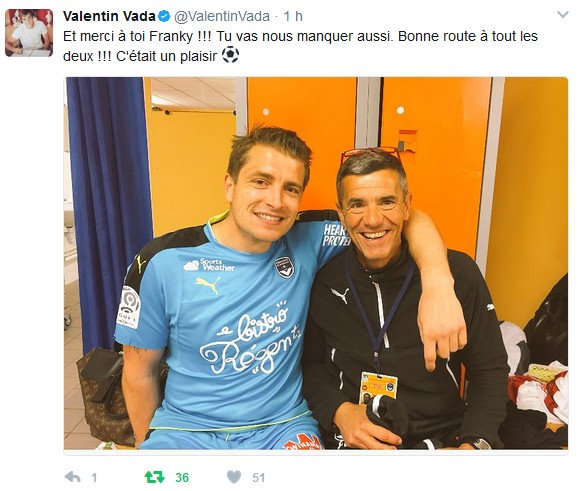Click the reply arrow icon

72,477
